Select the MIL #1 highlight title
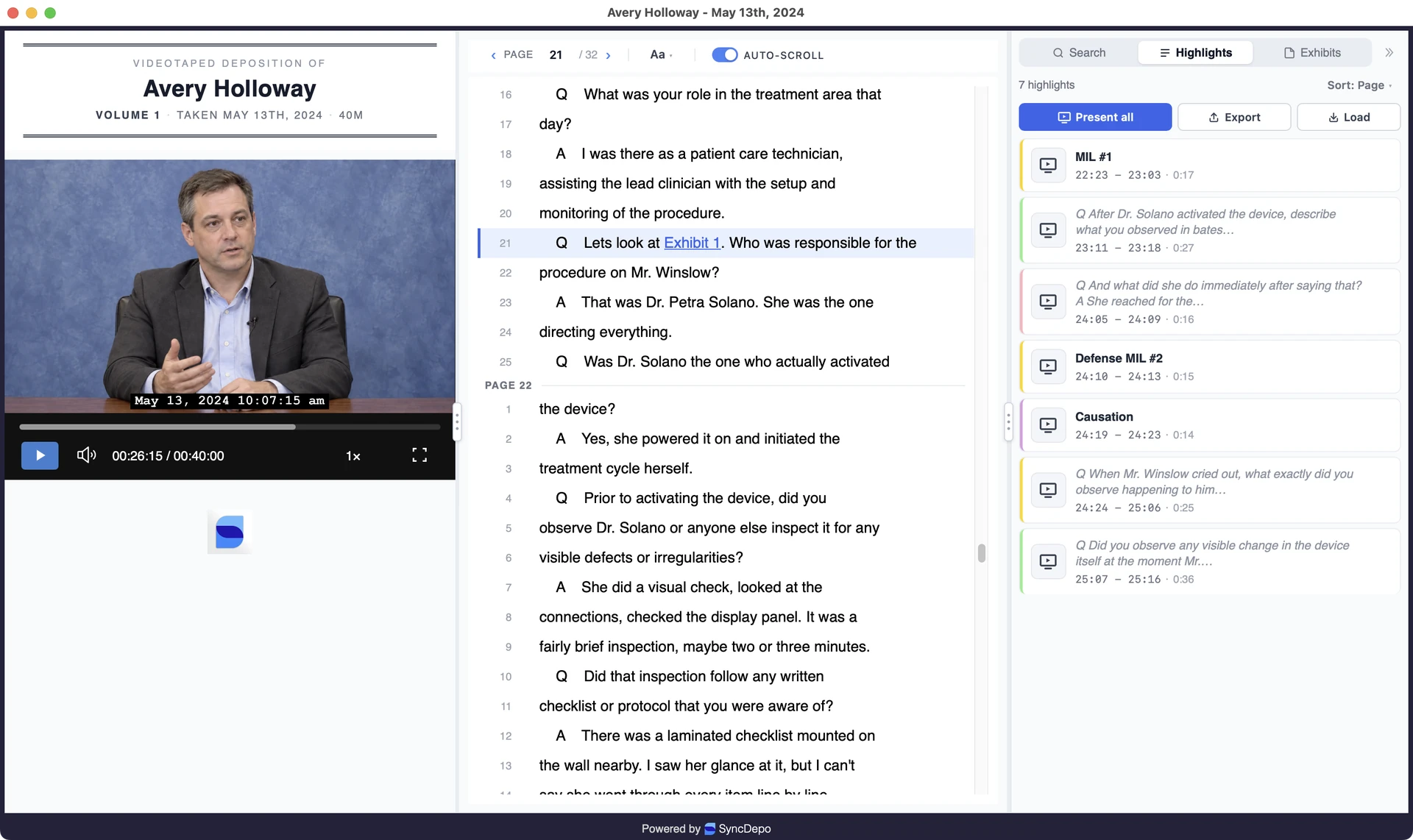 [x=1093, y=157]
